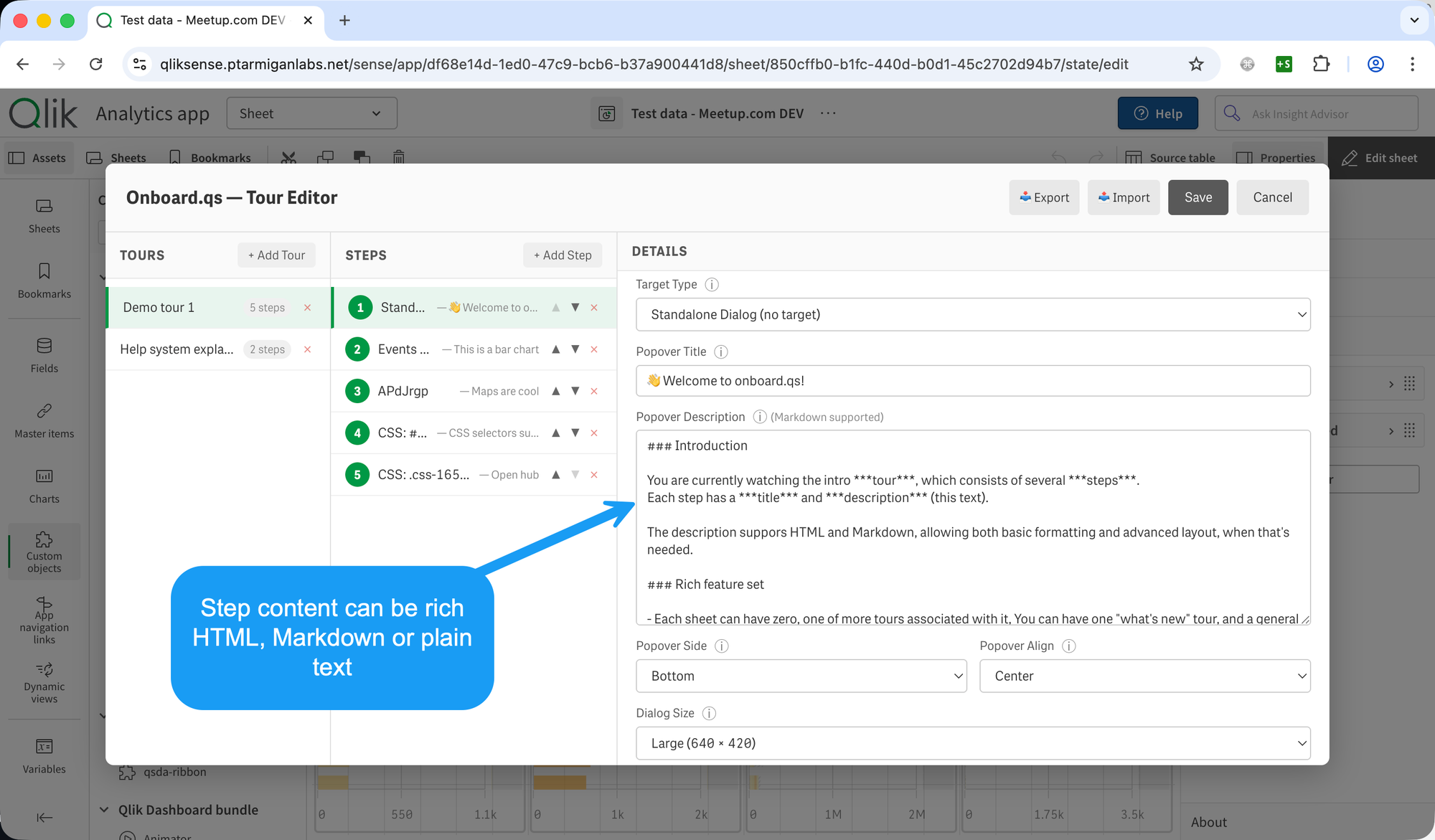This screenshot has width=1435, height=840.
Task: Bookmark this page with the star icon
Action: click(x=1196, y=64)
